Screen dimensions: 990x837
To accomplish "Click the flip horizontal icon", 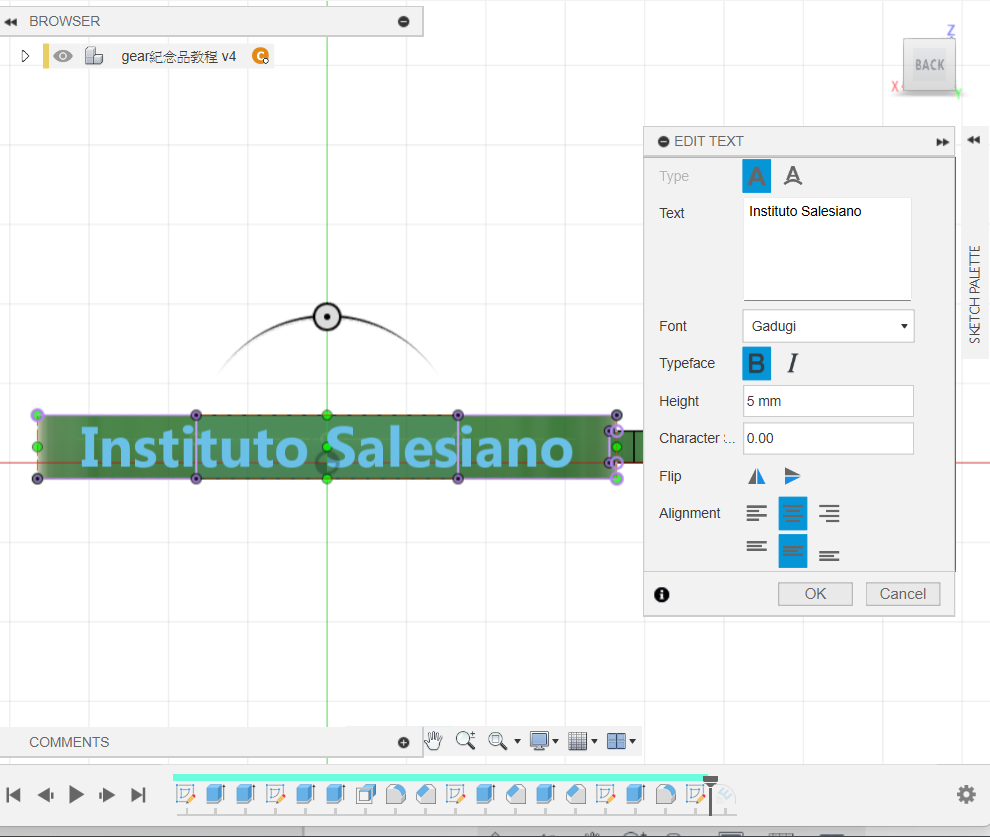I will click(x=757, y=476).
